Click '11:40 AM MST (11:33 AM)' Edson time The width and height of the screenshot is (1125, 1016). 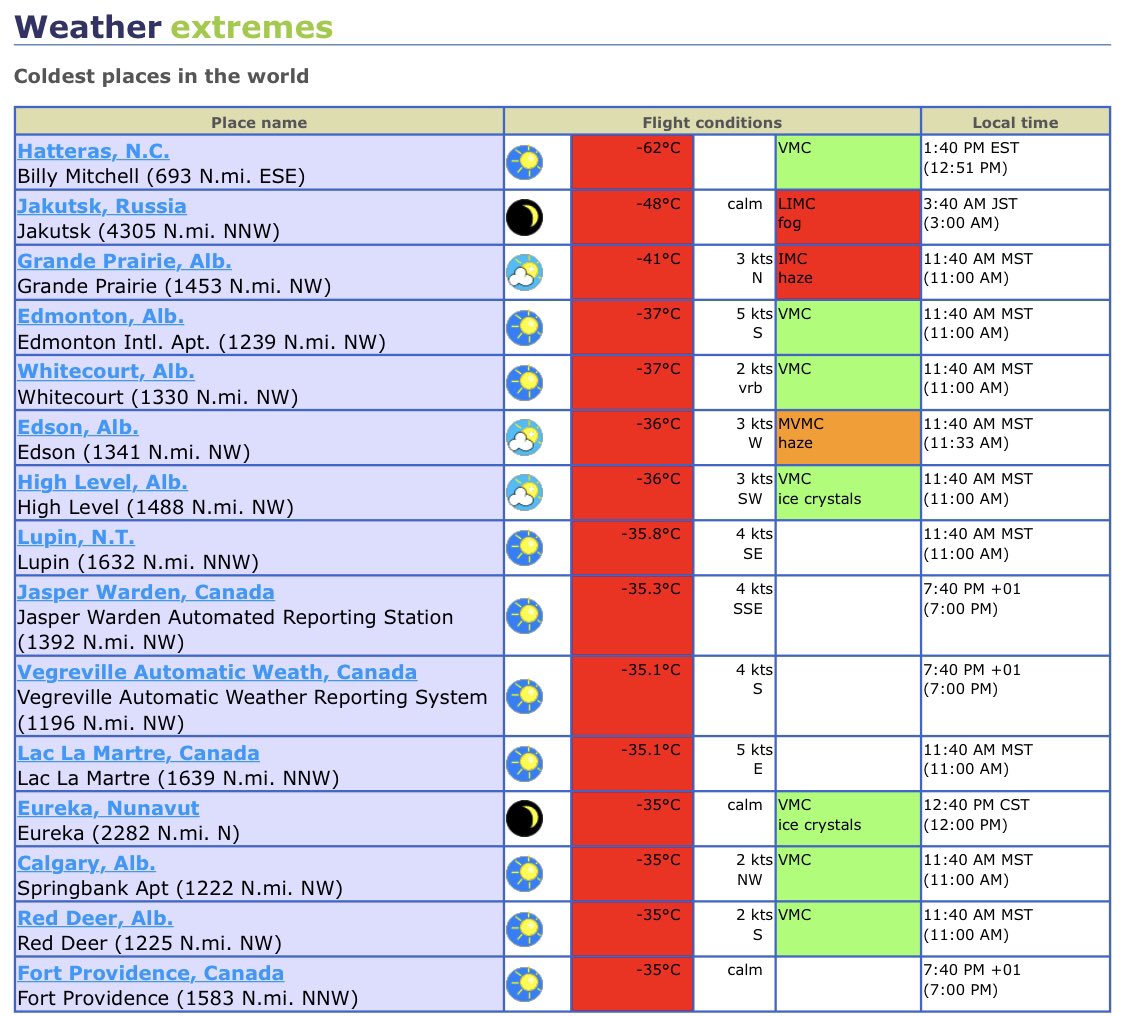point(979,433)
